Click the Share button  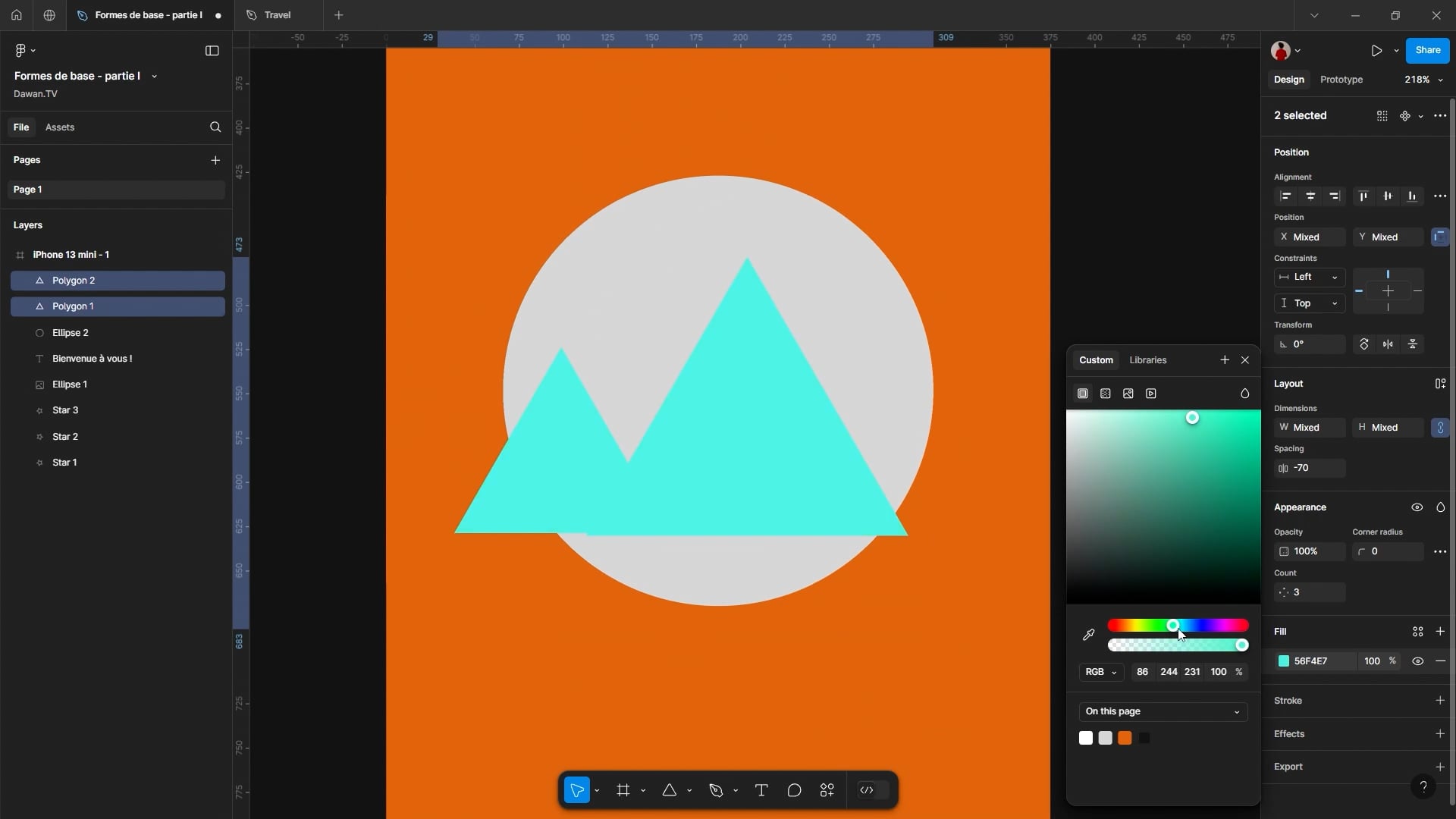point(1427,50)
